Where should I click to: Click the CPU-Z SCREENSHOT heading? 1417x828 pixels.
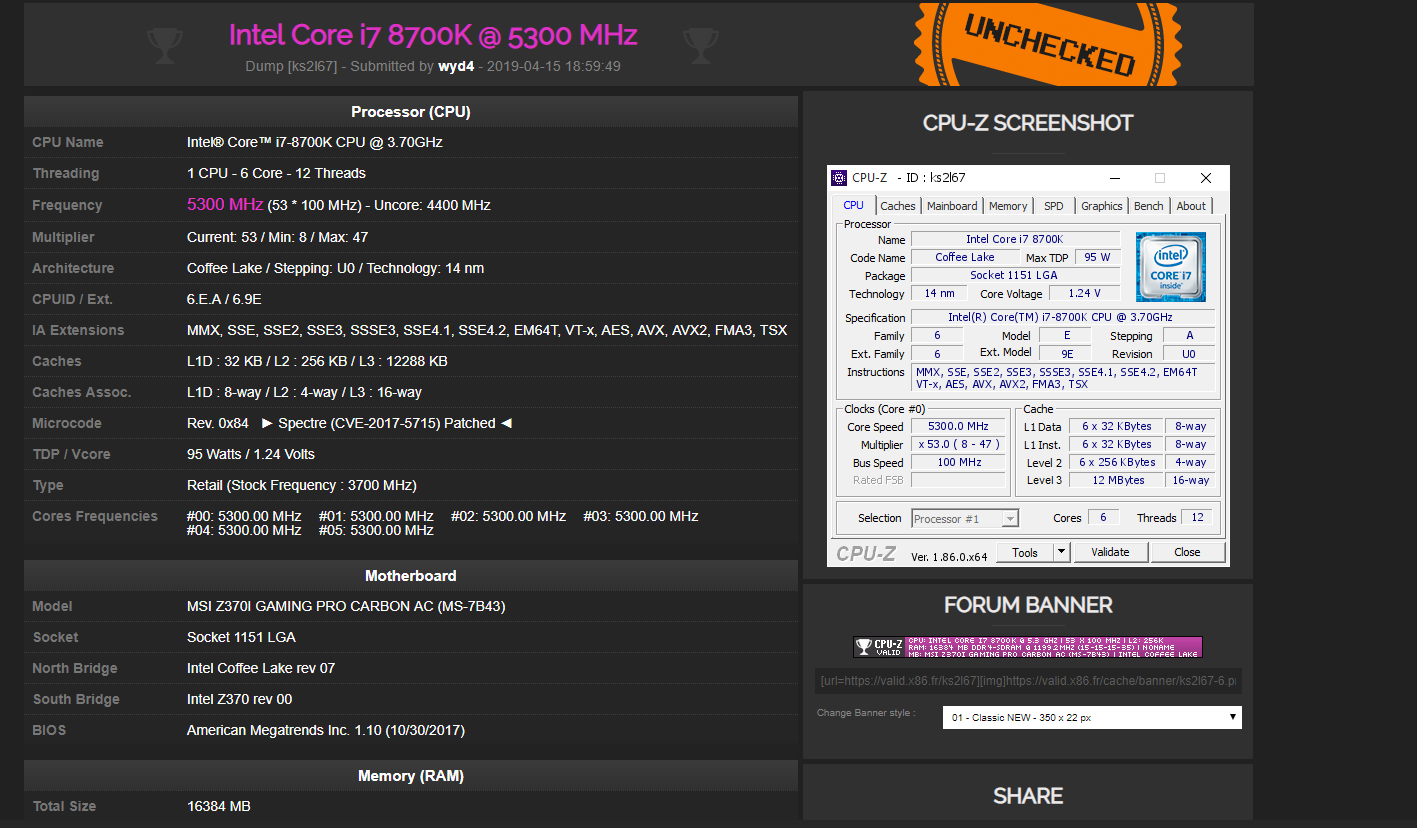point(1028,123)
